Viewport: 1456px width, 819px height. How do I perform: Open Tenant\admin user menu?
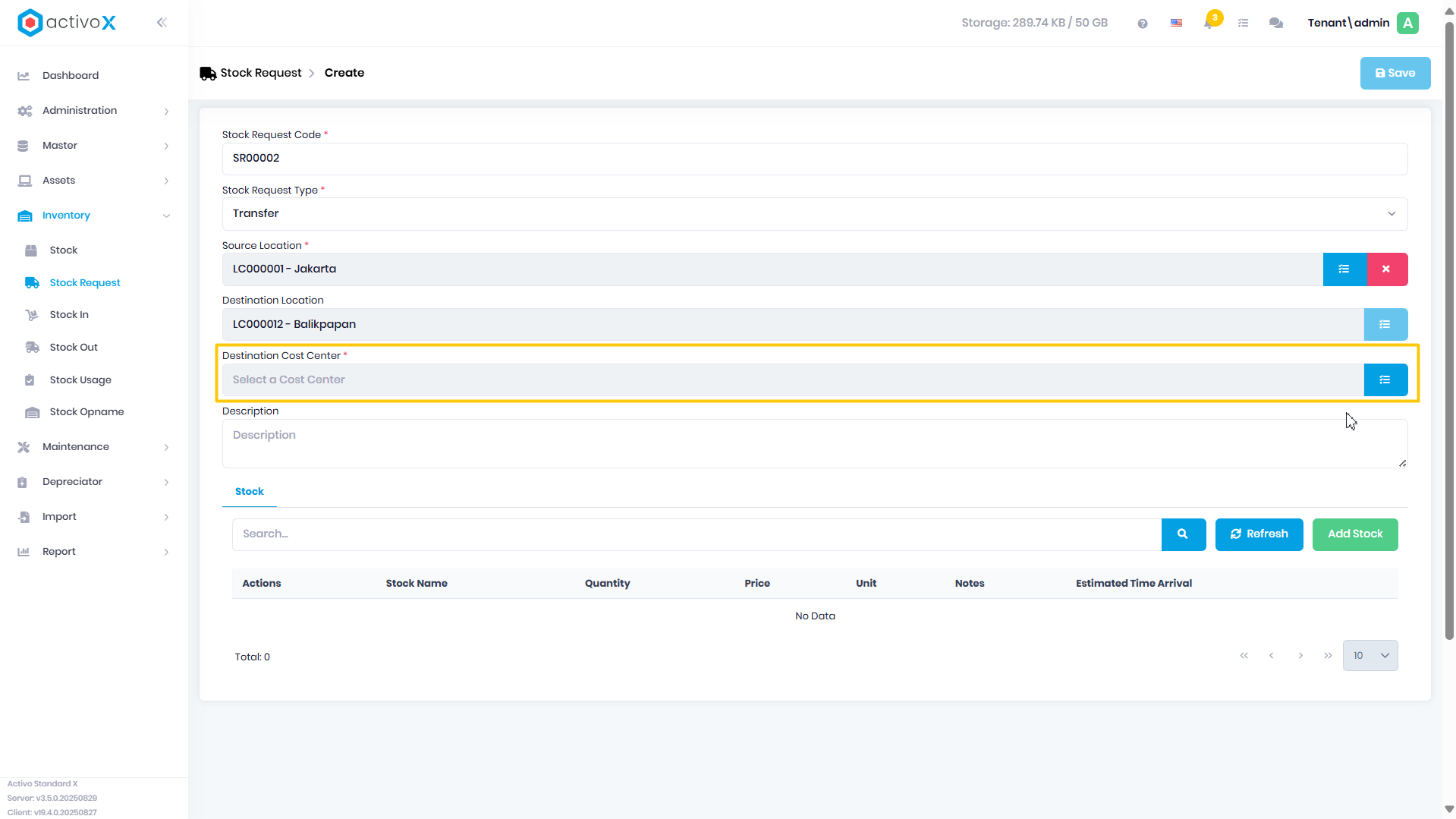pos(1348,23)
